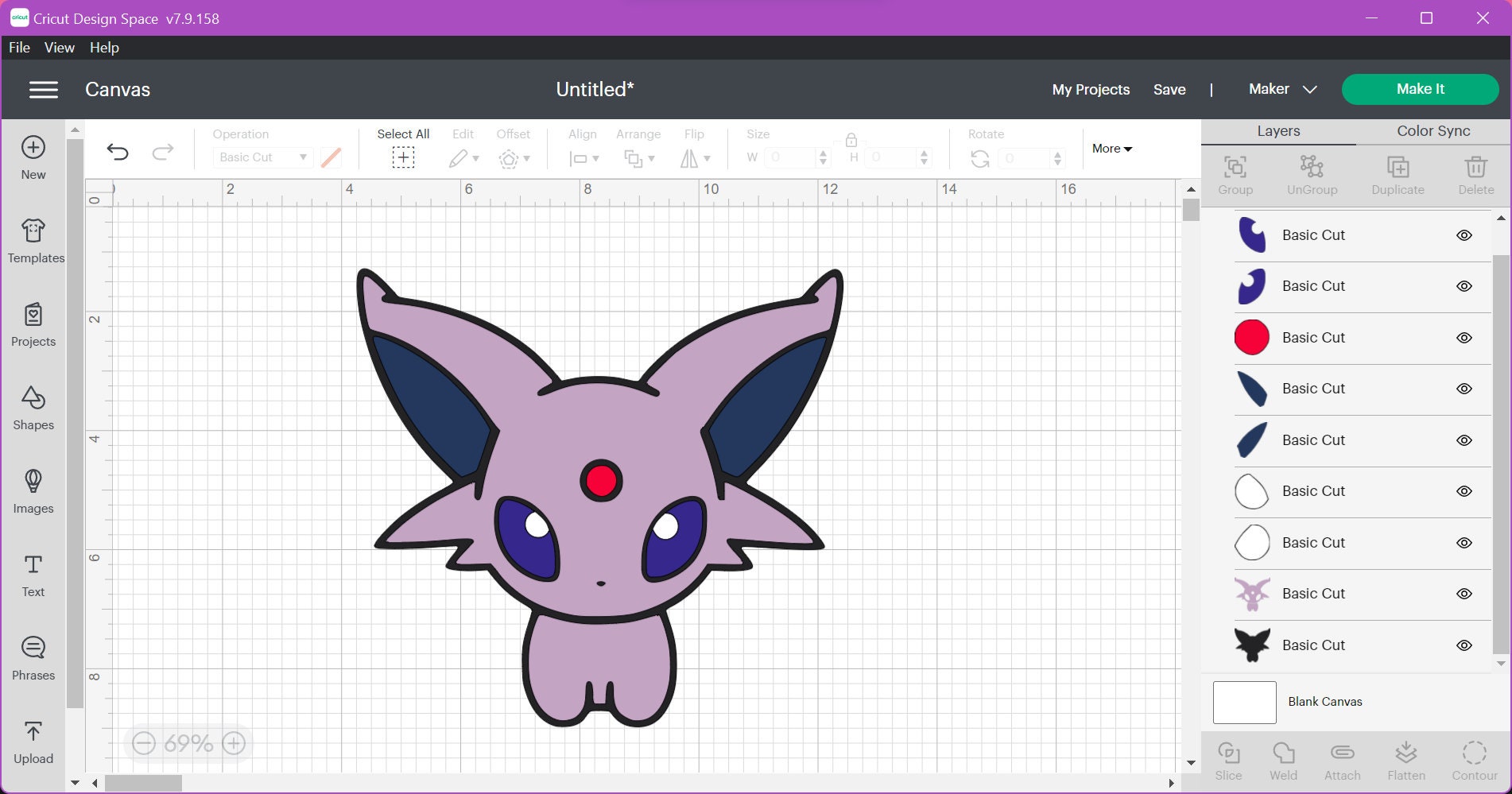Open the Text tool

[x=33, y=574]
